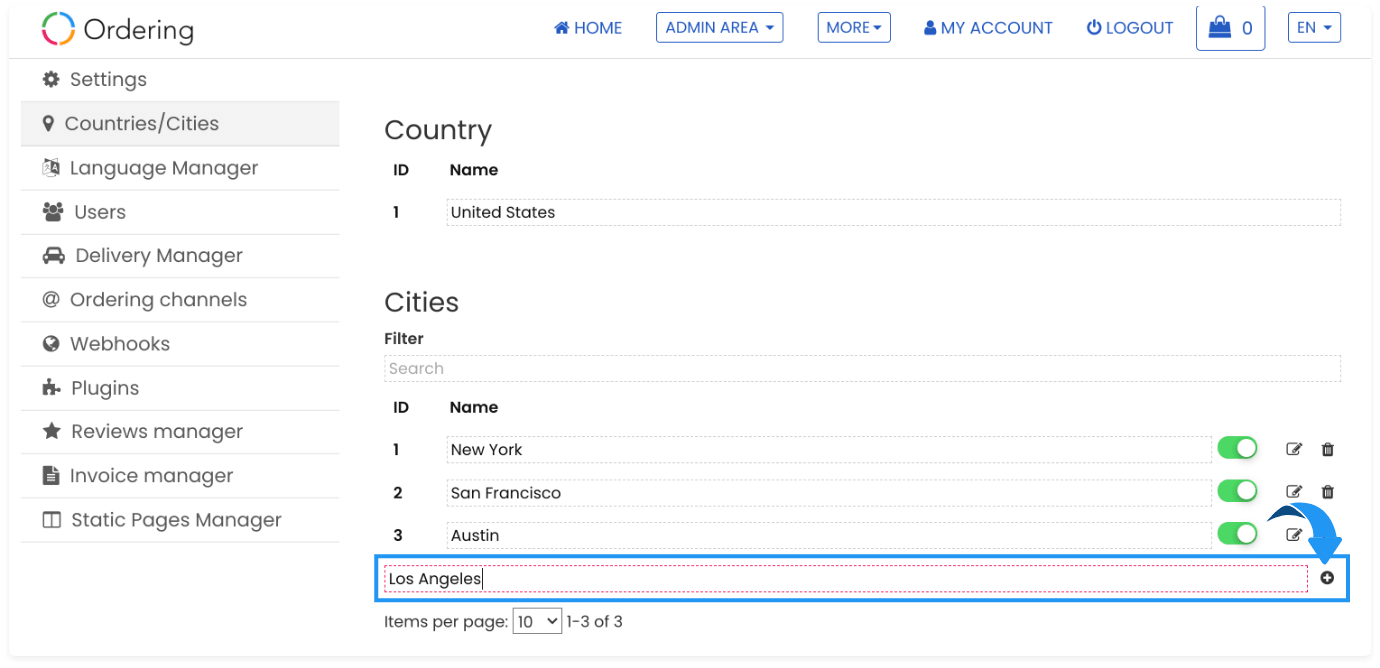Click LOGOUT in the top bar
This screenshot has width=1380, height=668.
pos(1130,28)
